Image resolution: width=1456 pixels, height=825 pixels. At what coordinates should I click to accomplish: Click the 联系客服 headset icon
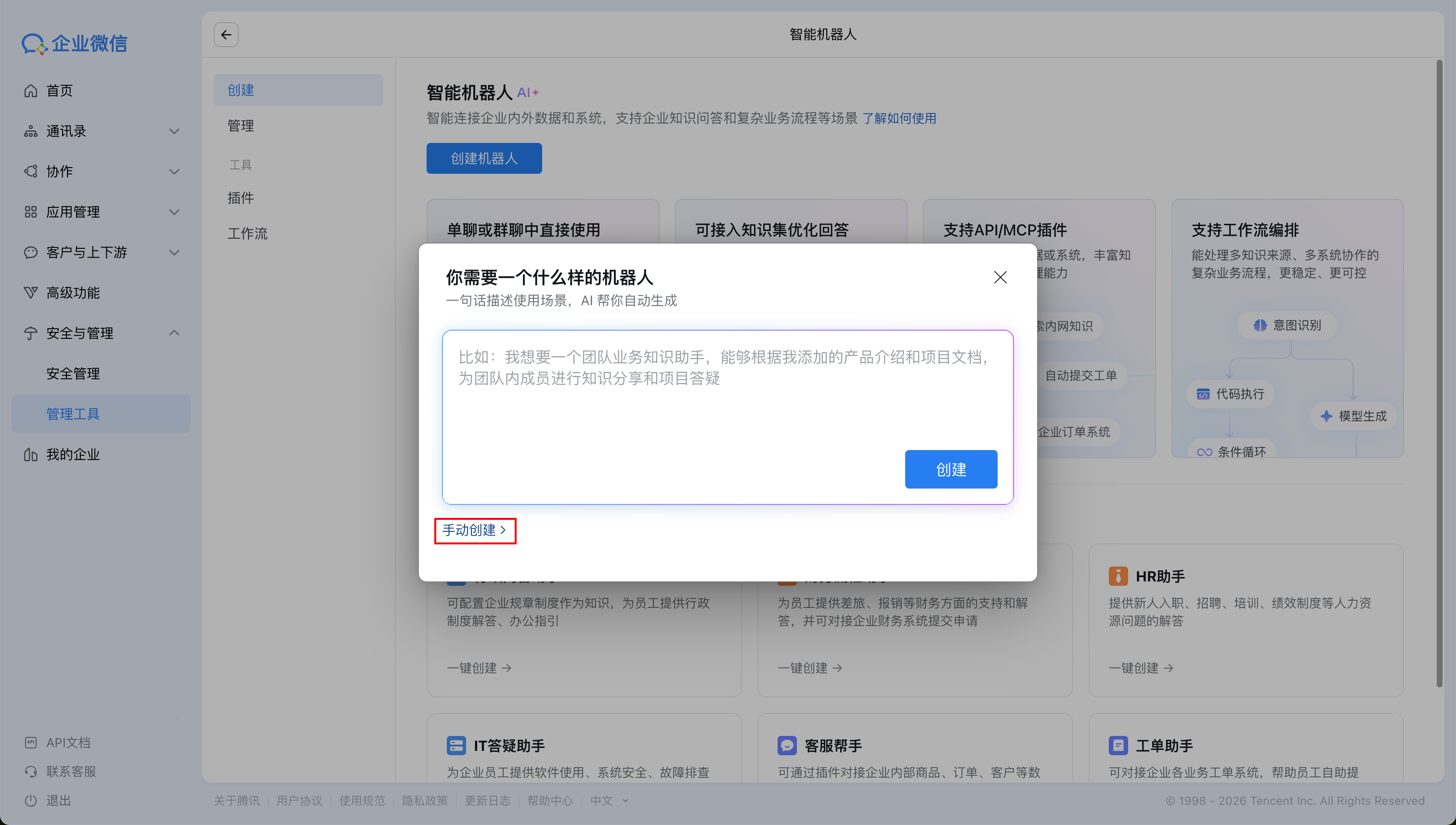point(31,771)
